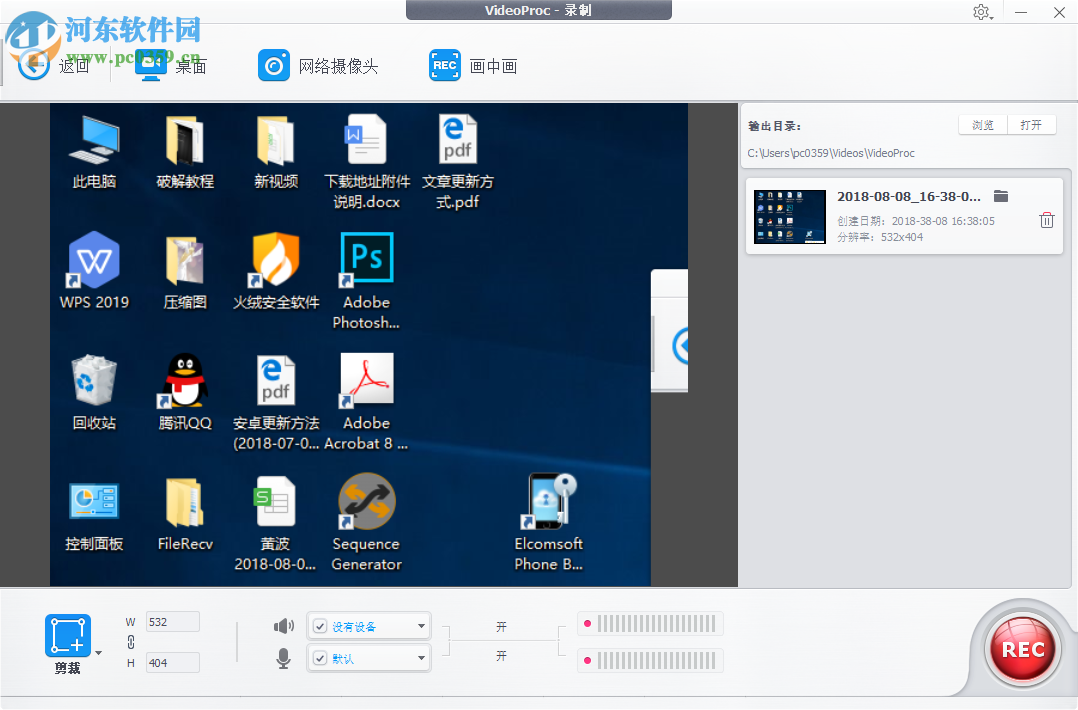Click the speaker audio icon
The height and width of the screenshot is (710, 1078).
click(x=283, y=626)
